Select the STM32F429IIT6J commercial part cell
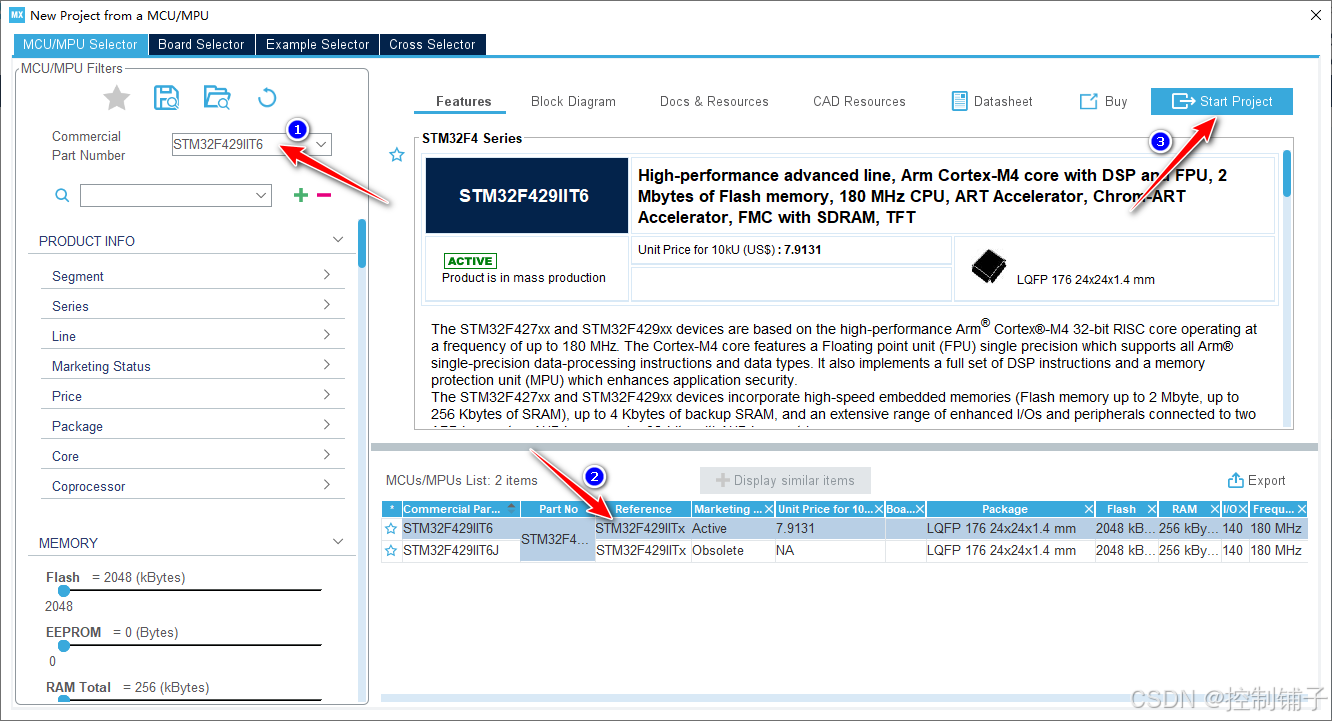 pyautogui.click(x=460, y=551)
